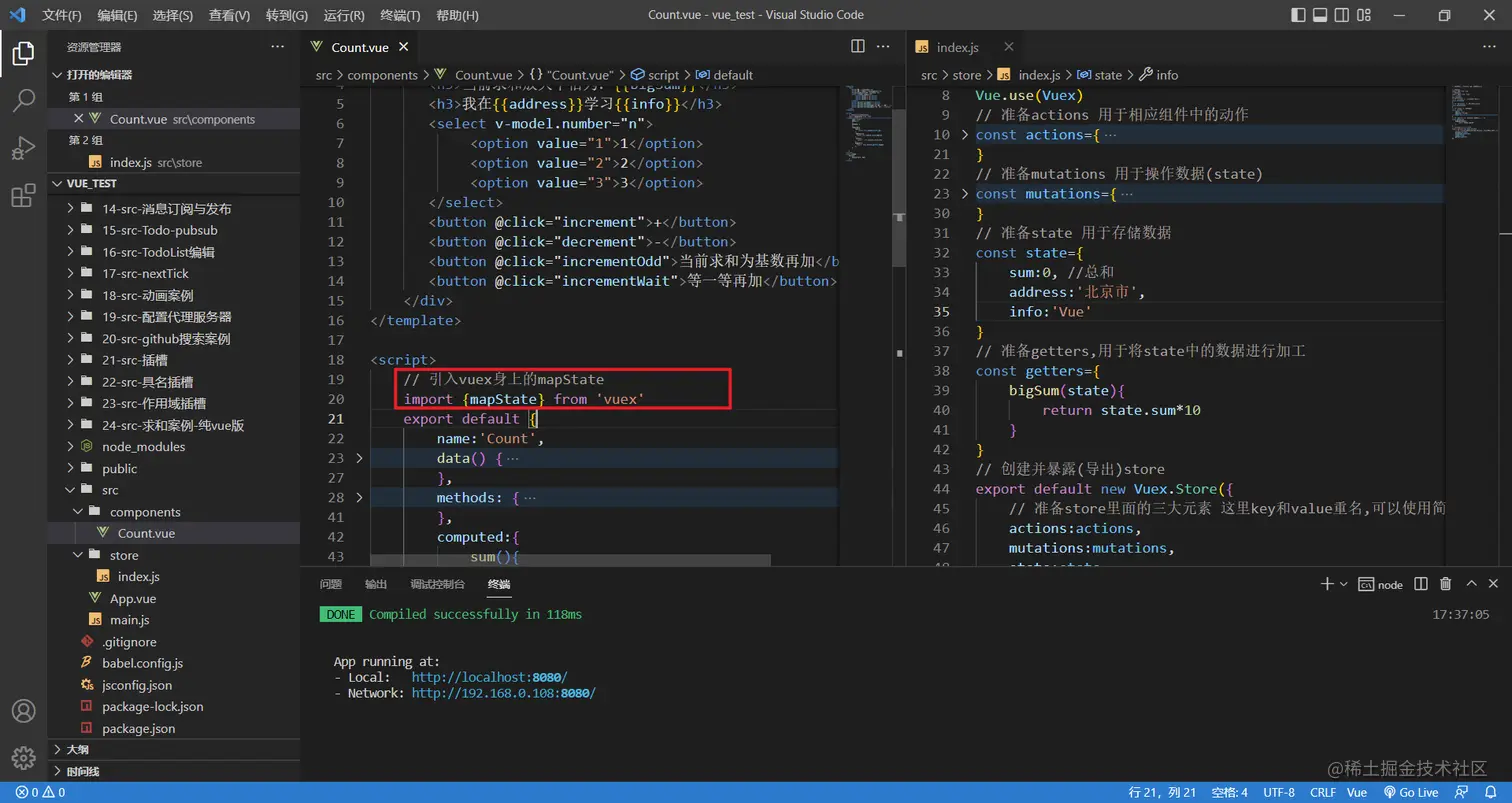Activate the Count.vue editor tab
Screen dimensions: 1512x803
click(x=360, y=47)
